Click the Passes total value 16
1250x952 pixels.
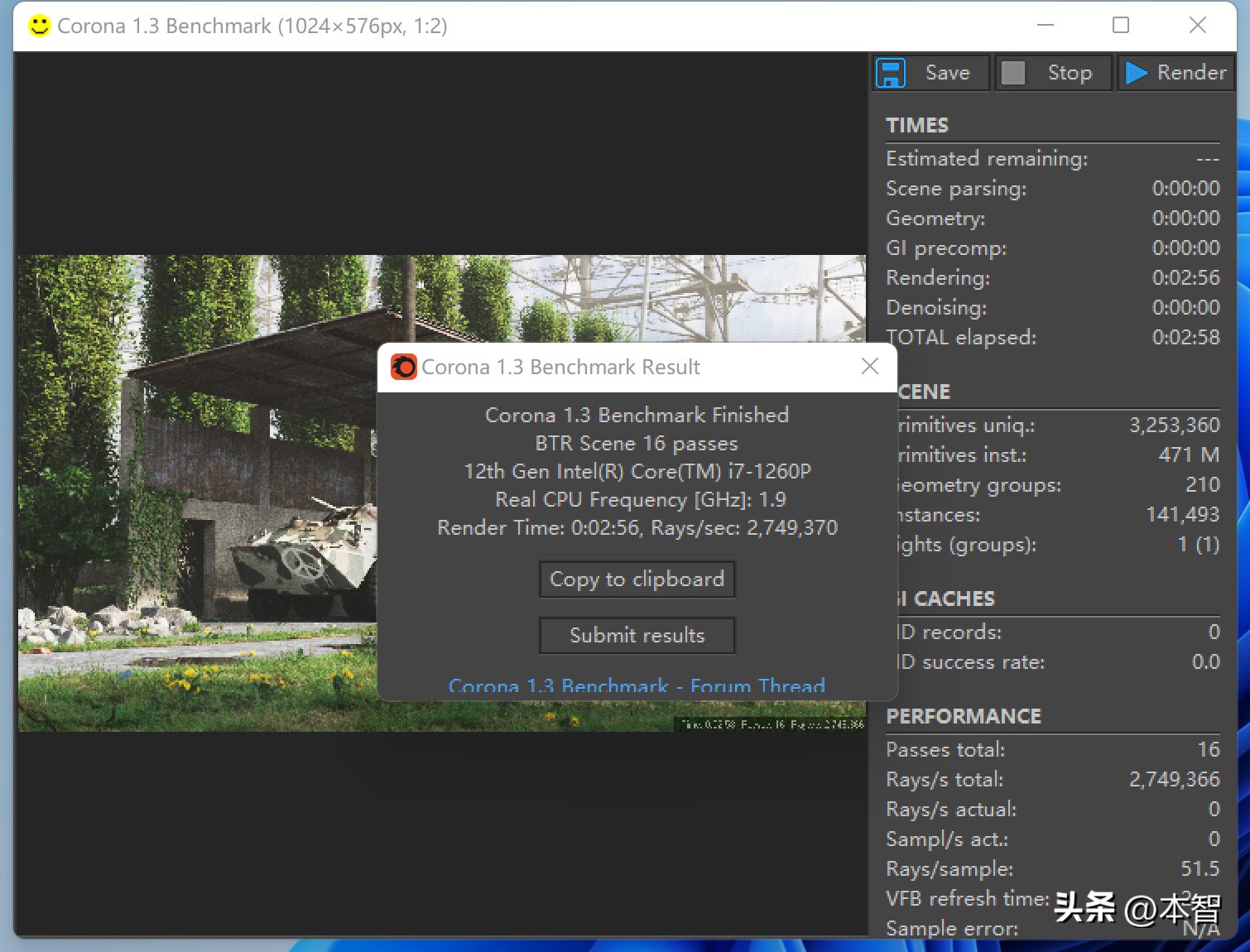pos(1209,750)
